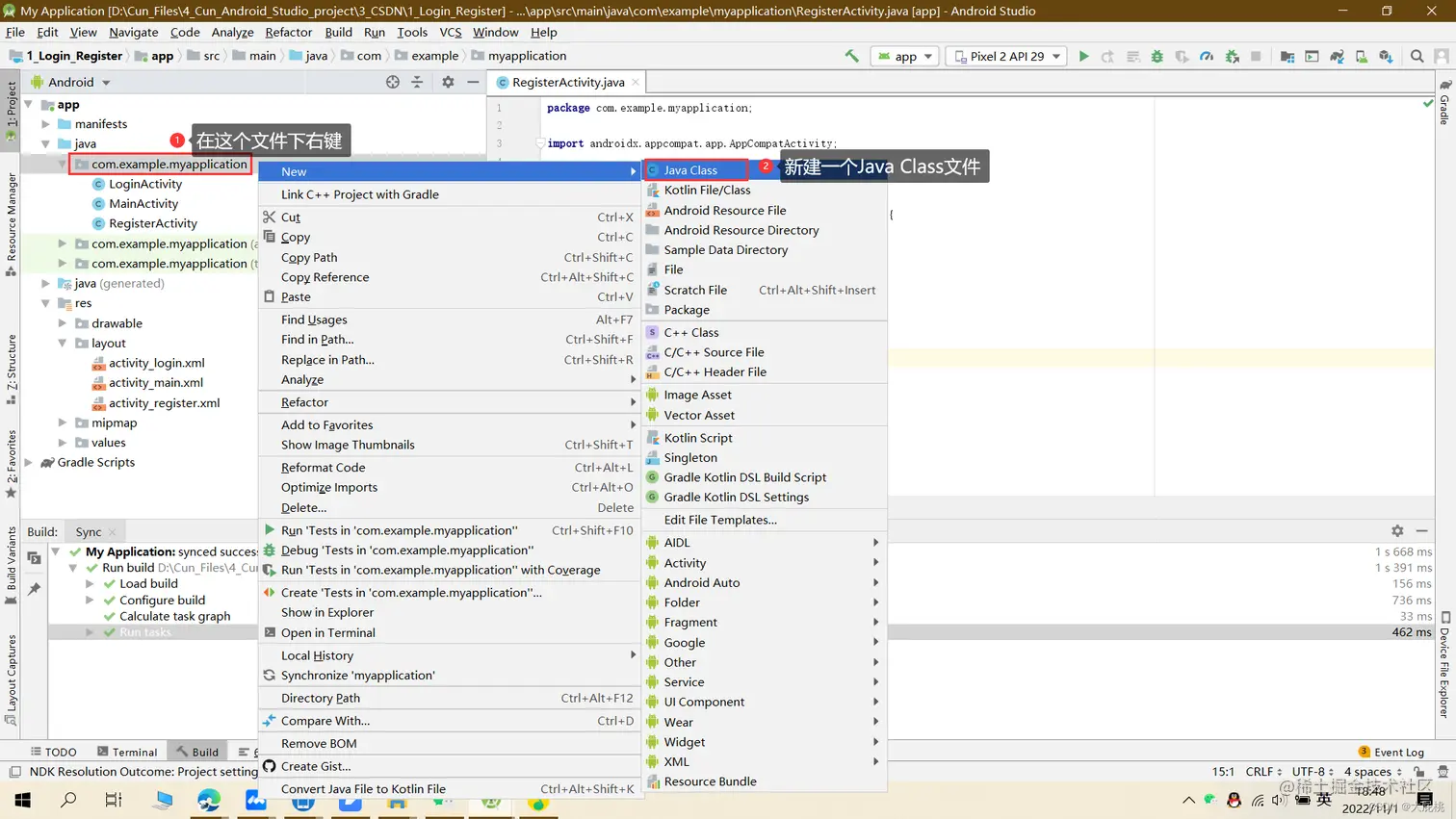Click Search Everywhere magnifier icon
This screenshot has height=819, width=1456.
point(1417,56)
